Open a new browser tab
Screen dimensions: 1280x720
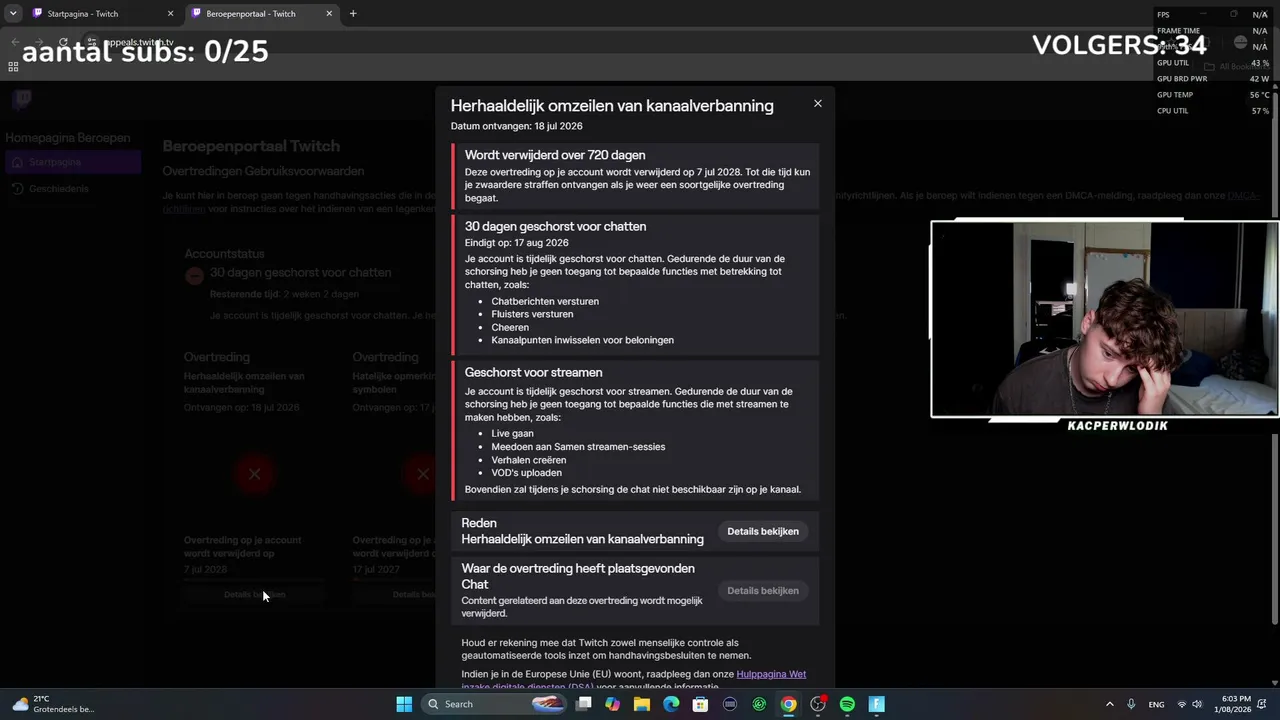[x=353, y=14]
